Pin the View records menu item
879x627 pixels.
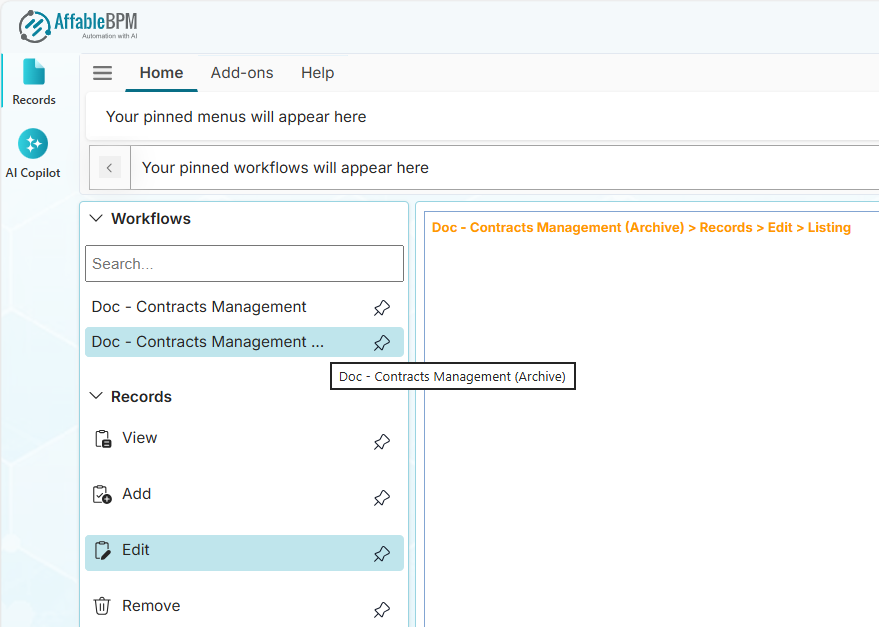381,442
